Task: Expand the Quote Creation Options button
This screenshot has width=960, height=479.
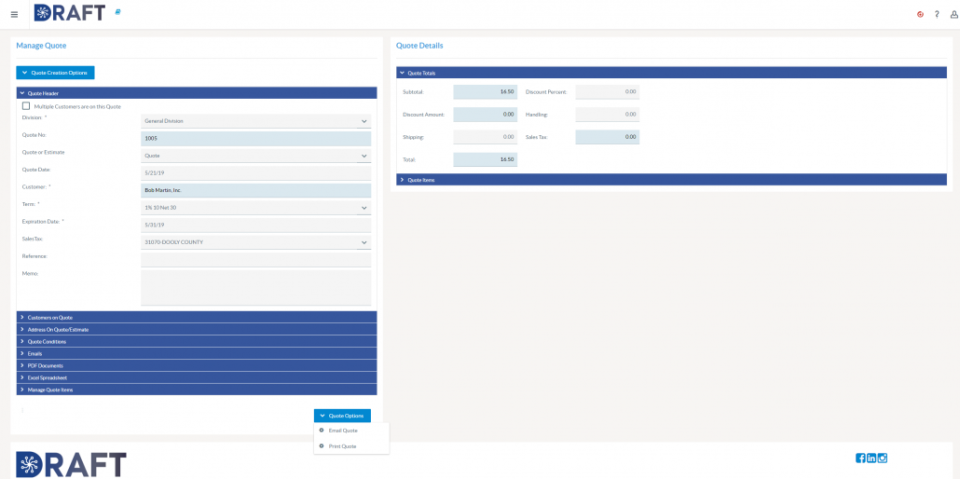Action: [55, 73]
